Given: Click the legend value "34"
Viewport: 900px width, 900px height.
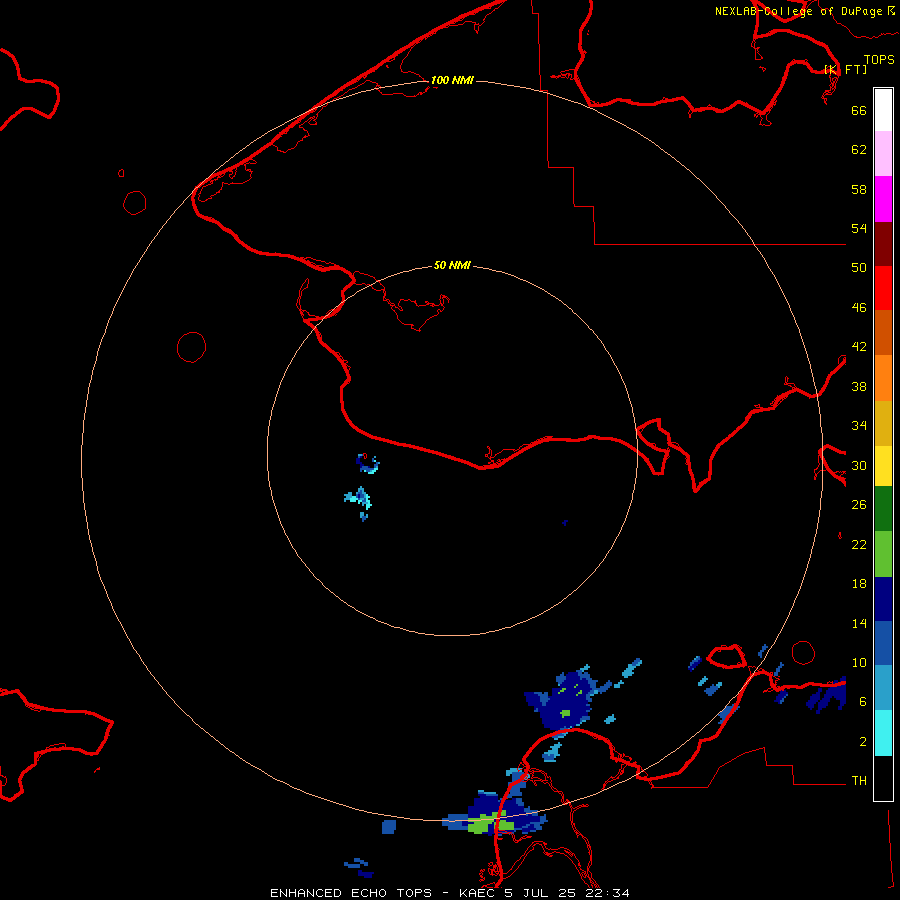Looking at the screenshot, I should [x=859, y=426].
